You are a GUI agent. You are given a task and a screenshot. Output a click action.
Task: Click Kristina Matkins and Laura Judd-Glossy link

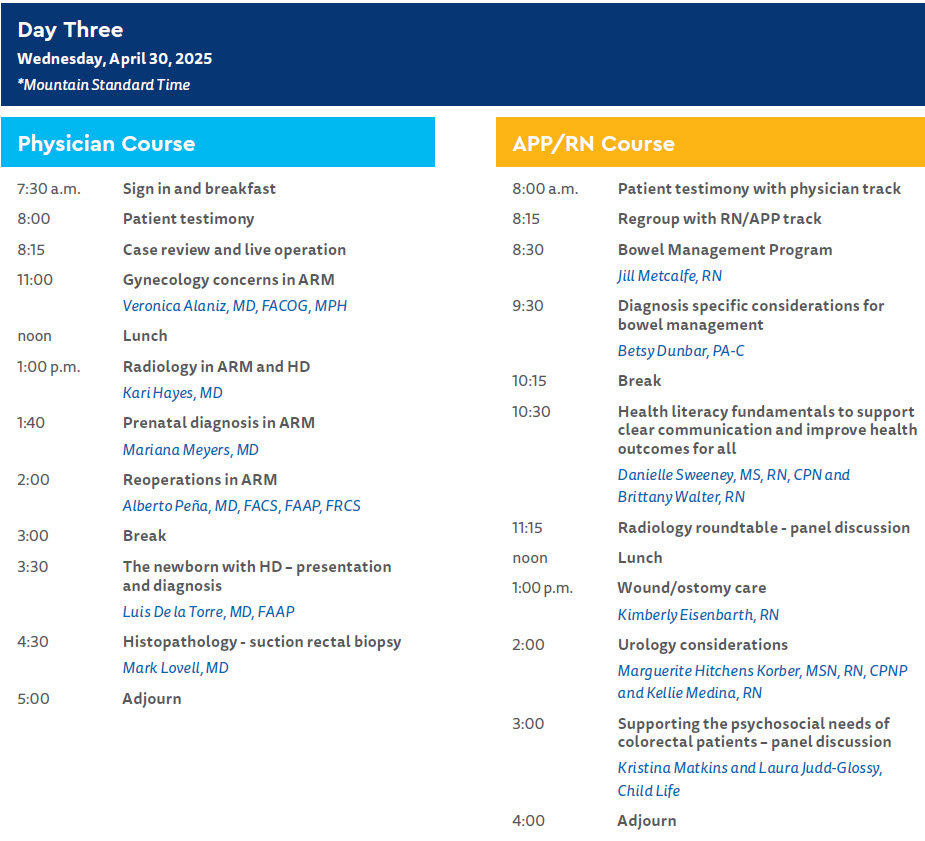click(749, 768)
